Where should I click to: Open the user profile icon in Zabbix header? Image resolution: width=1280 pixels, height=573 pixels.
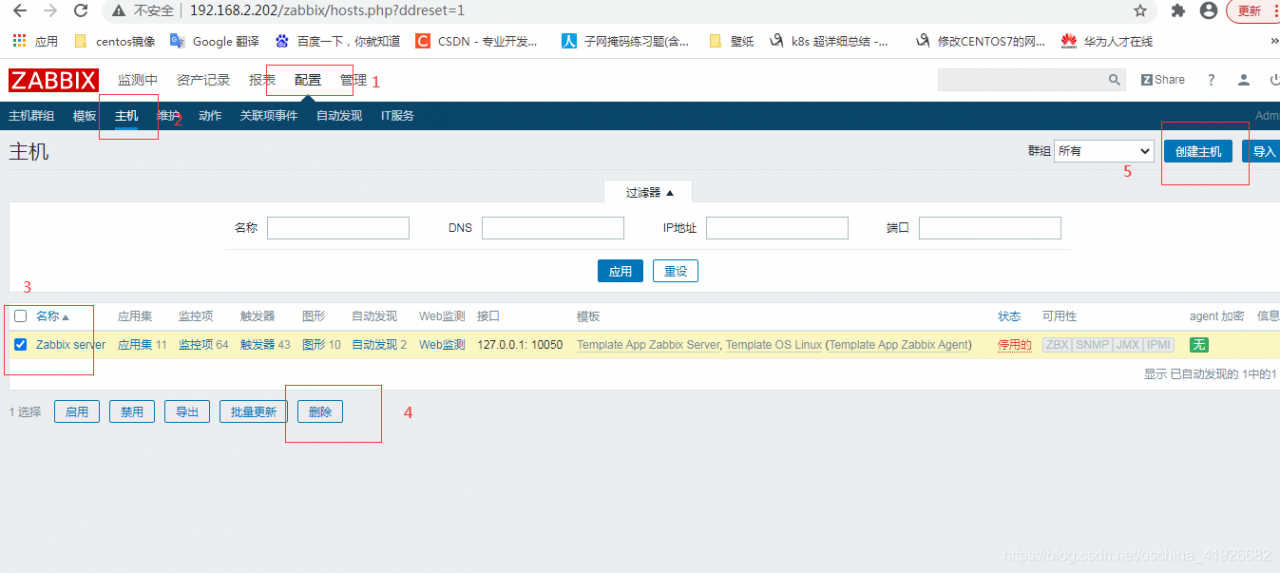1243,80
